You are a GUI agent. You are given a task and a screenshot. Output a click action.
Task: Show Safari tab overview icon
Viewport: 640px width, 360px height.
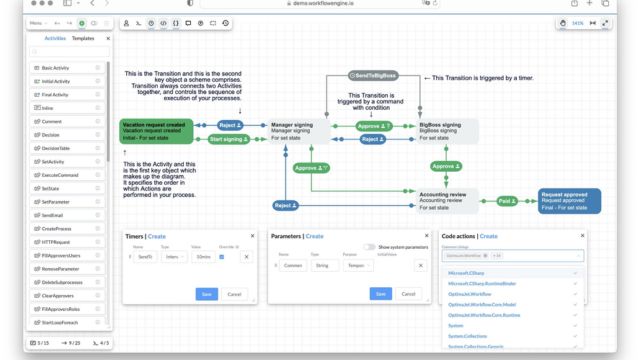605,3
